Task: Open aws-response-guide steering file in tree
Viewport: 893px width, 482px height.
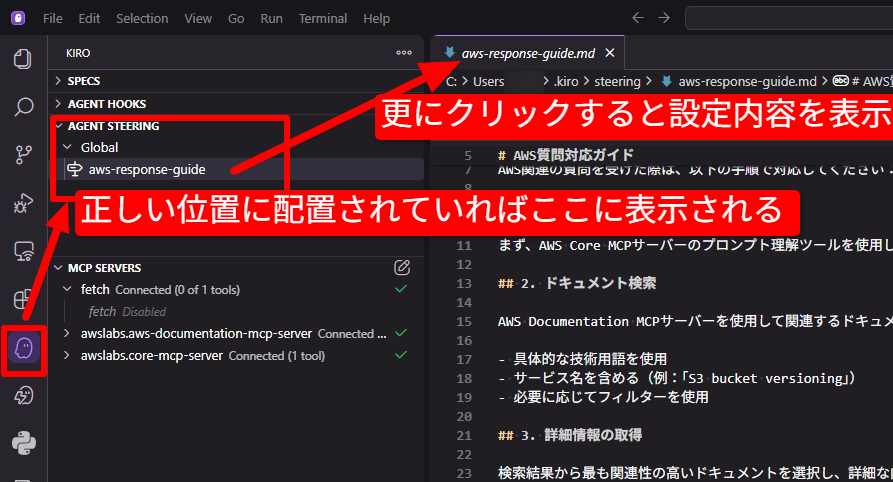Action: [146, 170]
